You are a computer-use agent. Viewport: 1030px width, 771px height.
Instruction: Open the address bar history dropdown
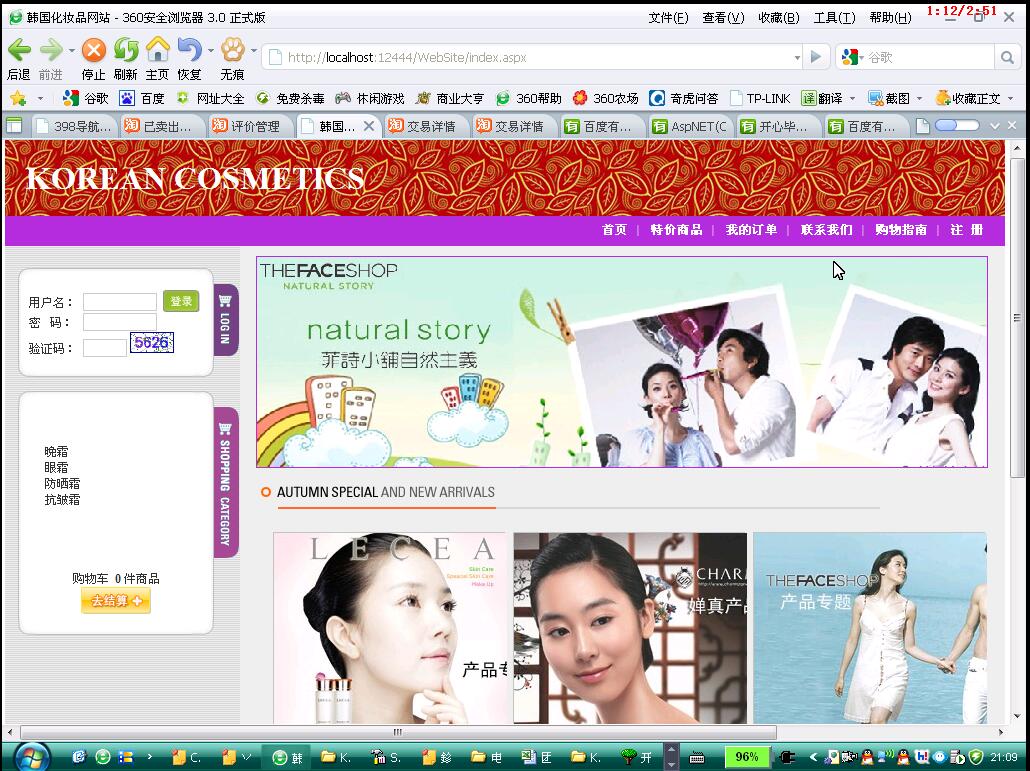[x=797, y=58]
